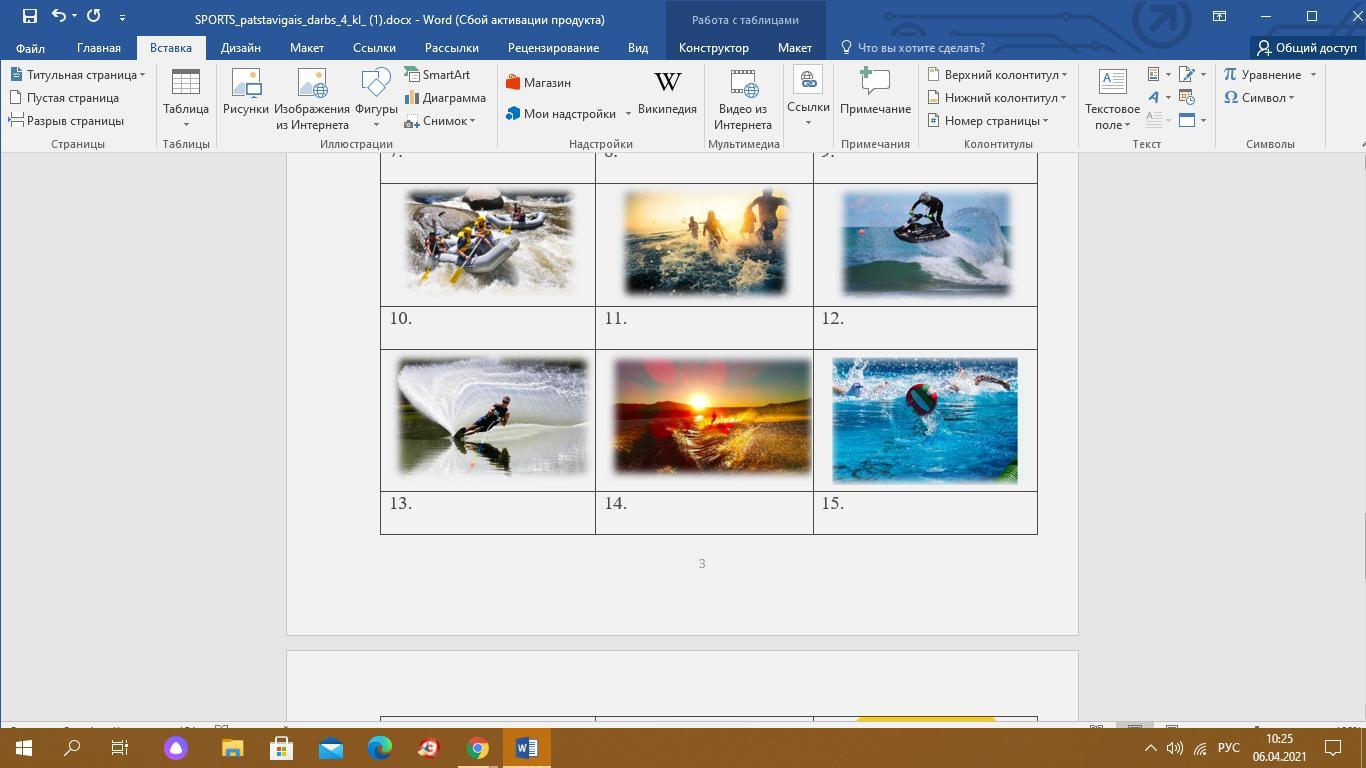Click the Общий доступ share button

1307,47
